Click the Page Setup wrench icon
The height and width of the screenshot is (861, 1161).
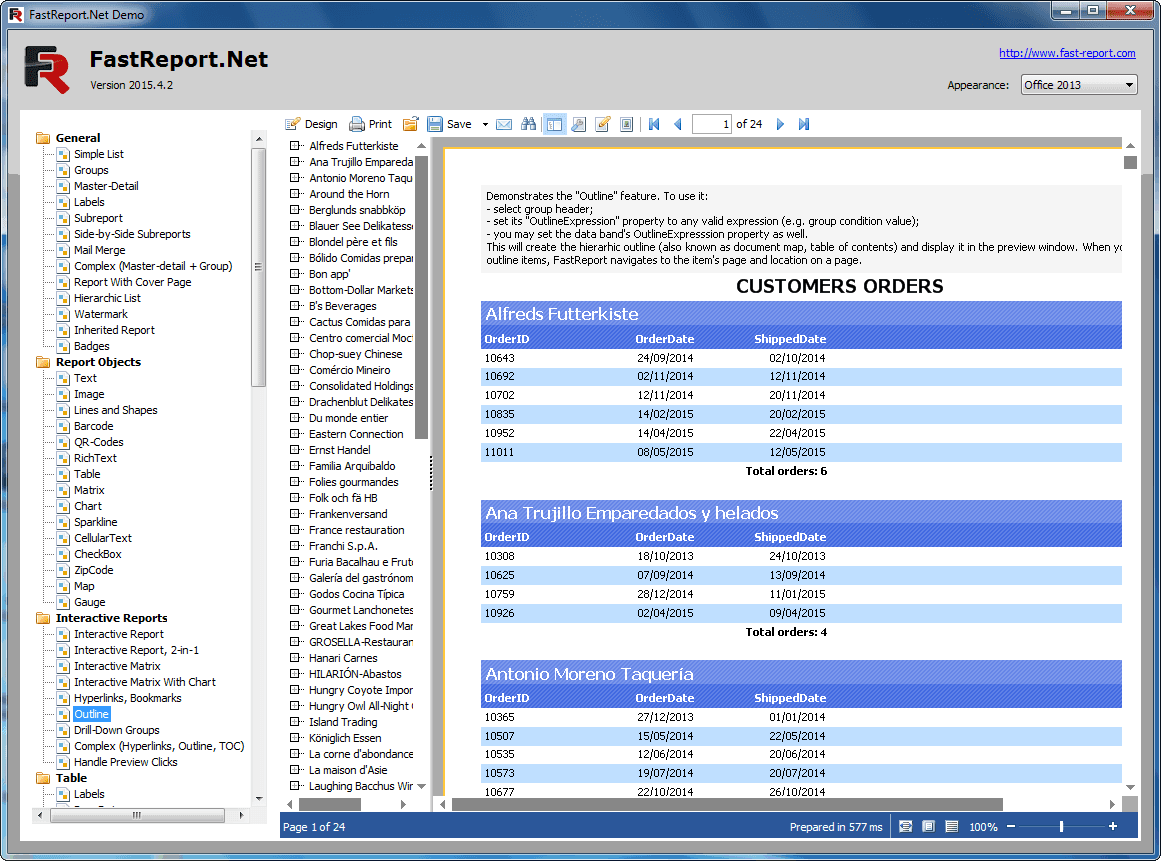[x=578, y=124]
